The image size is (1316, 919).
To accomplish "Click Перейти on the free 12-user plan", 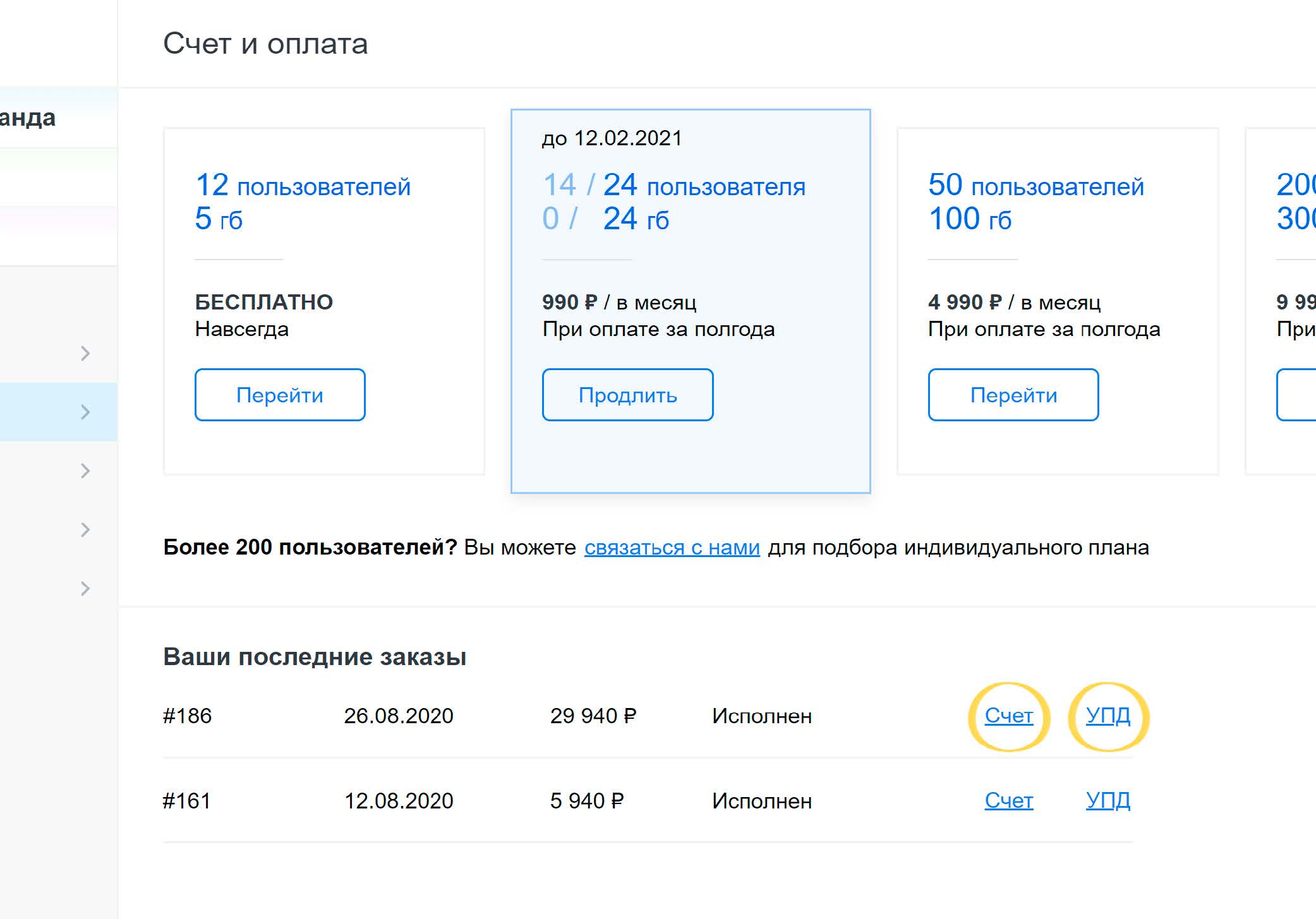I will 280,395.
